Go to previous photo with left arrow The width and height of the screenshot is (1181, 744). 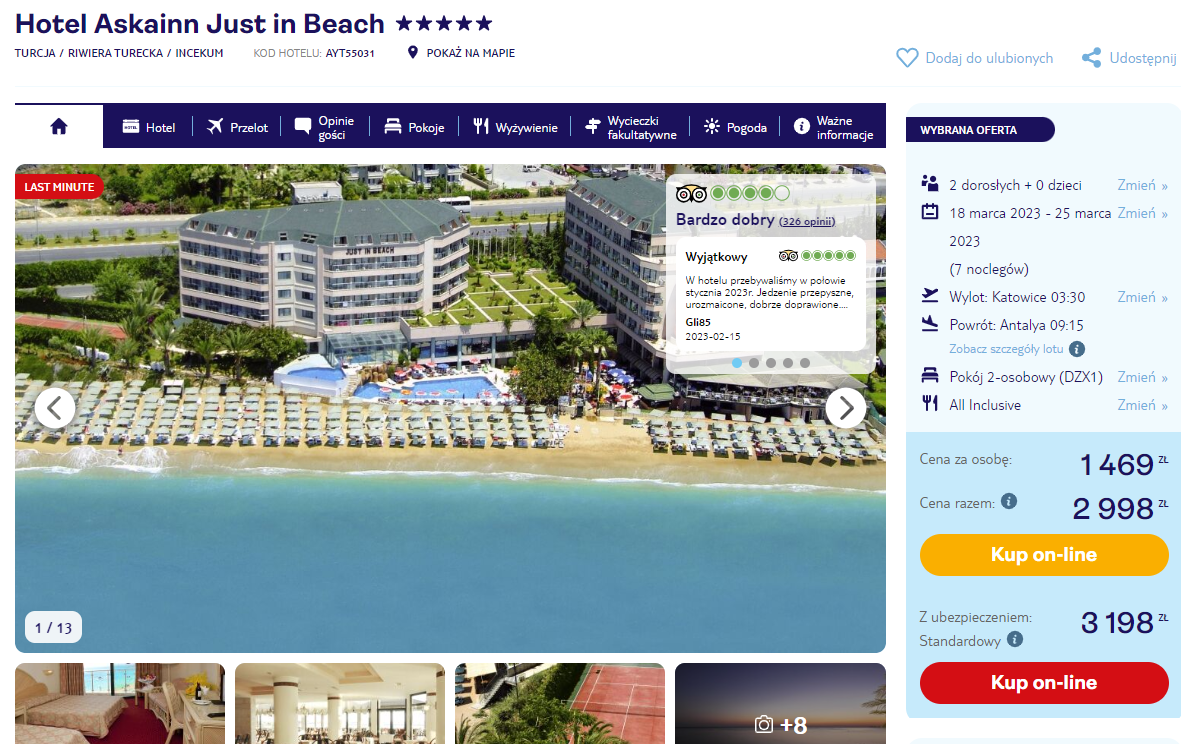pos(55,408)
